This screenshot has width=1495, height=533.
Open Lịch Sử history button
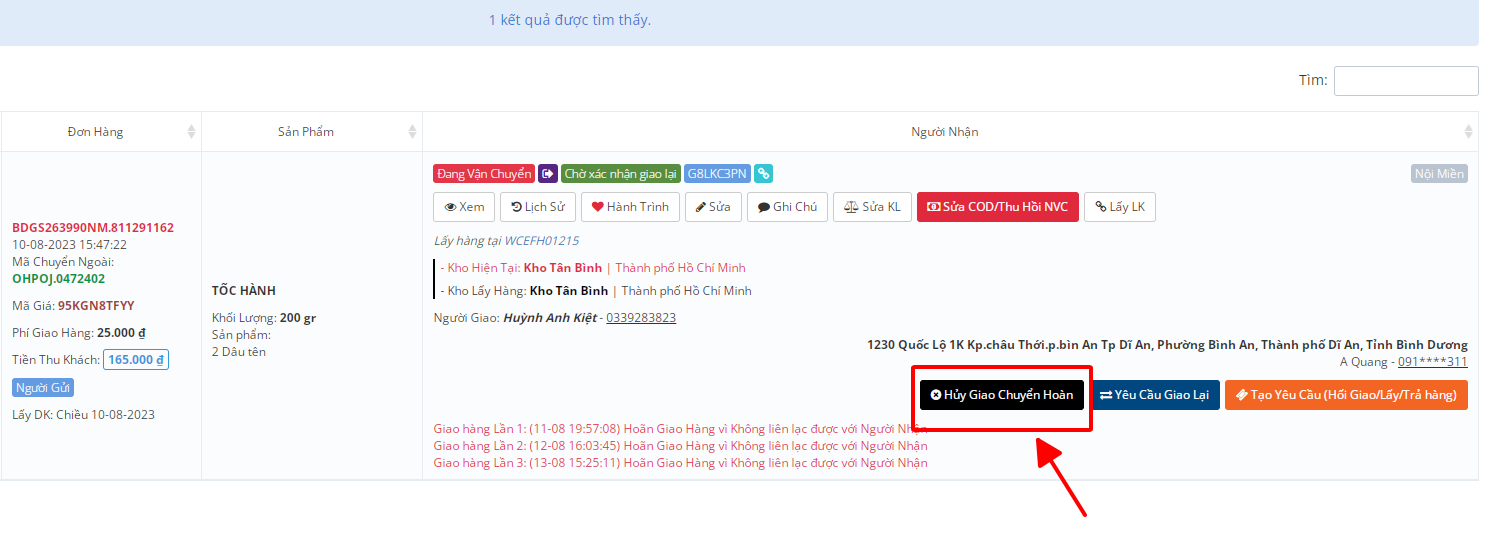(537, 207)
